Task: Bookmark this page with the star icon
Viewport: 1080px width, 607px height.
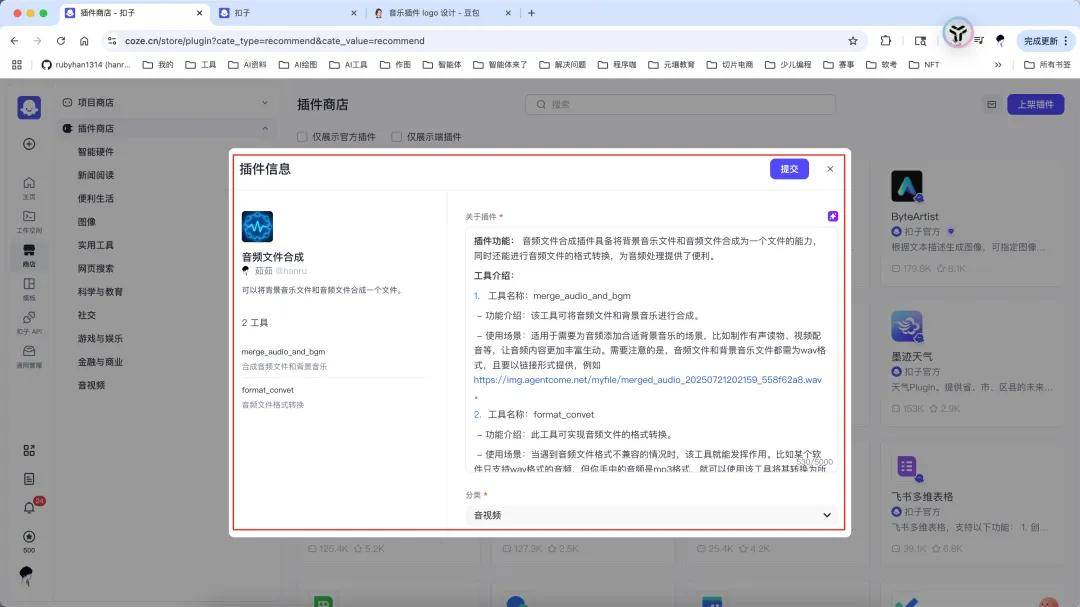Action: [x=853, y=41]
